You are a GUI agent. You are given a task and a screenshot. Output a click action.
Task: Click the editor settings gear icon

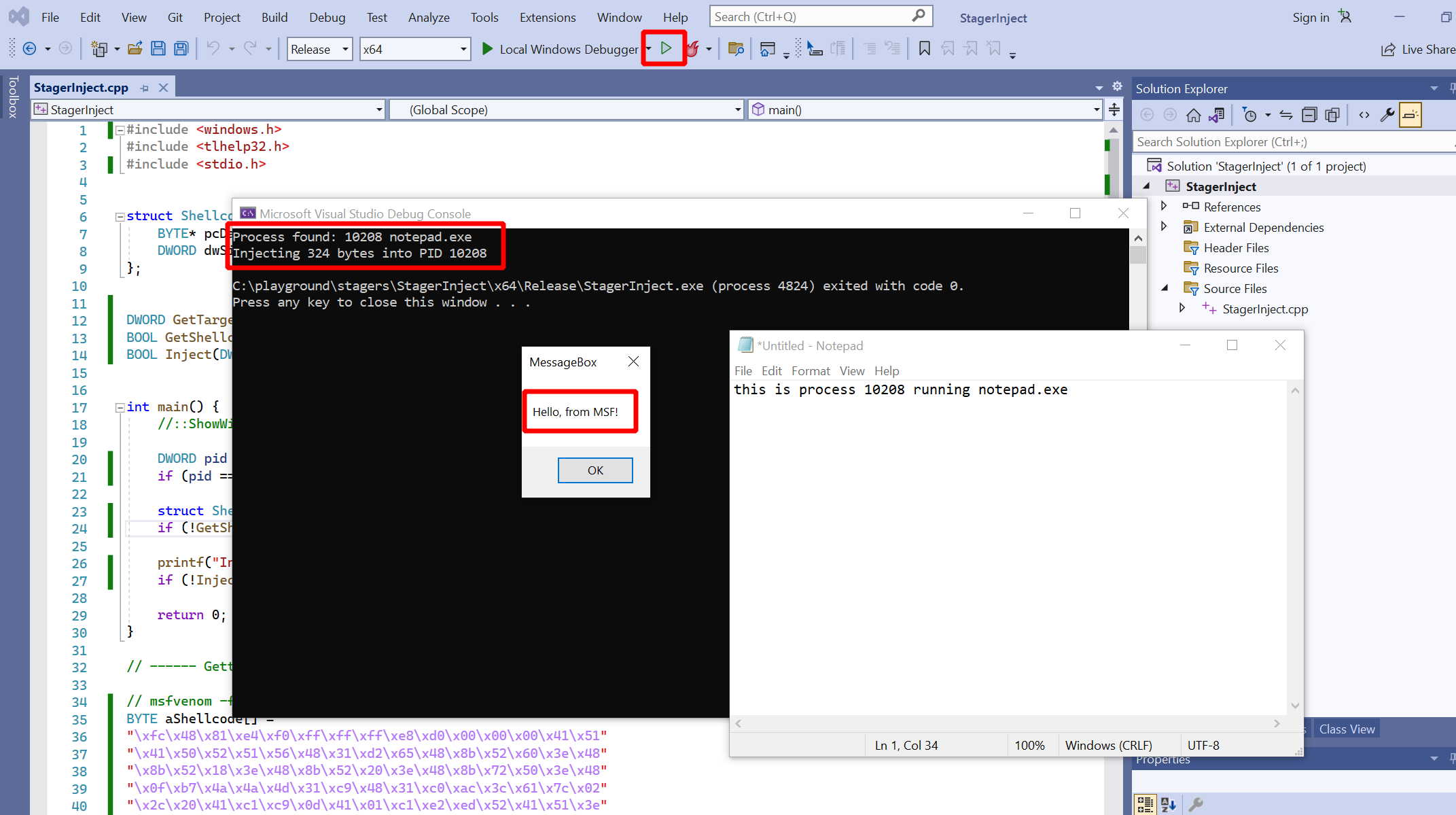click(1117, 86)
